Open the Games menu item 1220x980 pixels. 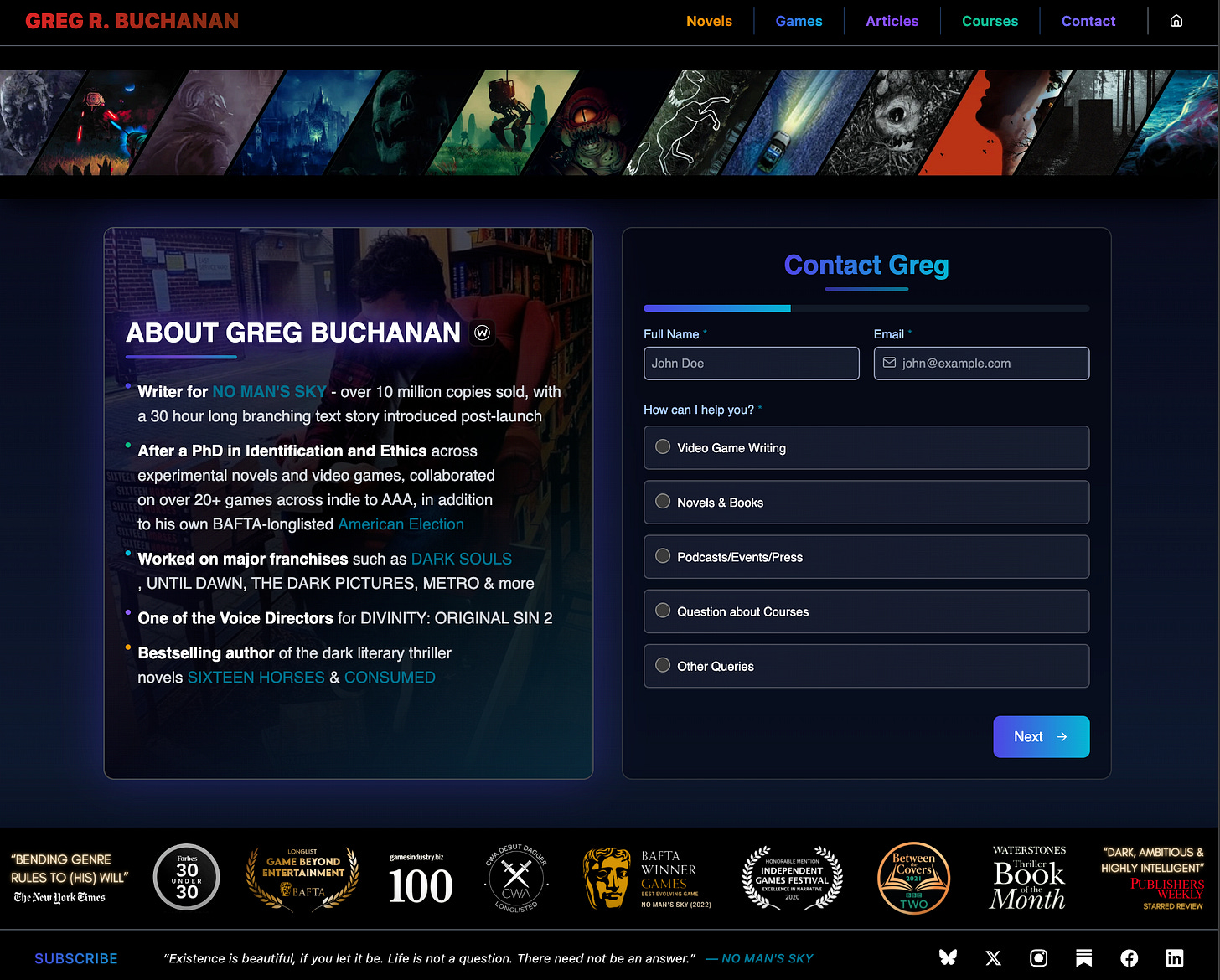tap(799, 21)
